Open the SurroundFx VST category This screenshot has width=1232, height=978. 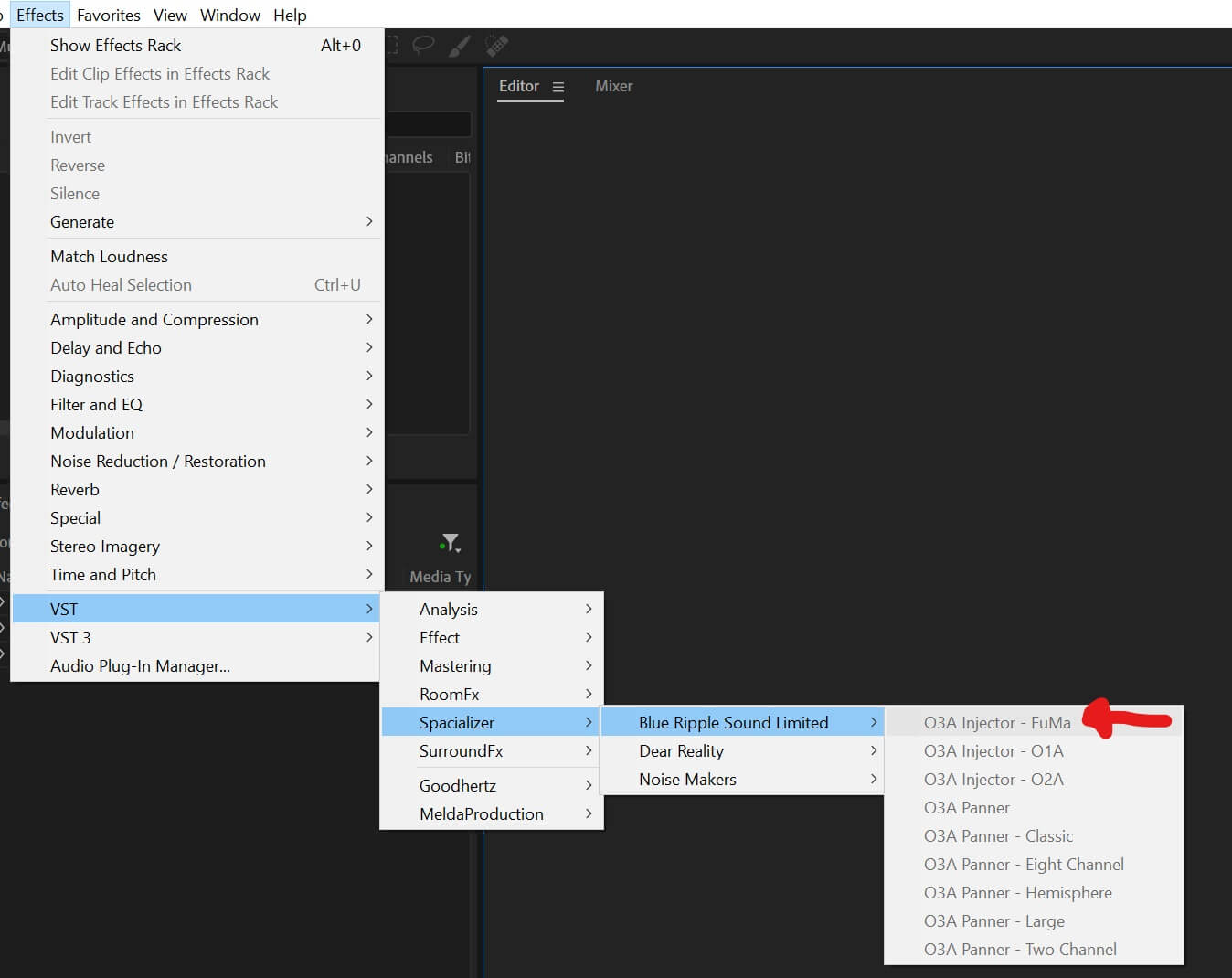pyautogui.click(x=492, y=750)
